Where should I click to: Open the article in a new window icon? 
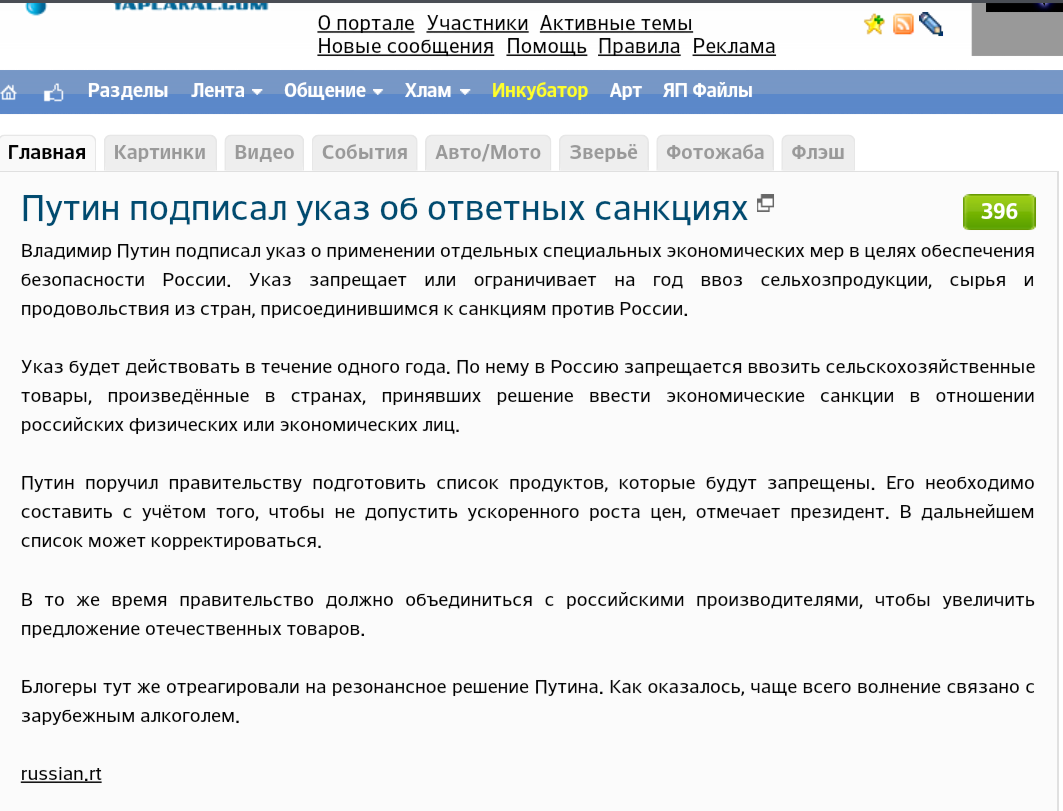pyautogui.click(x=765, y=203)
